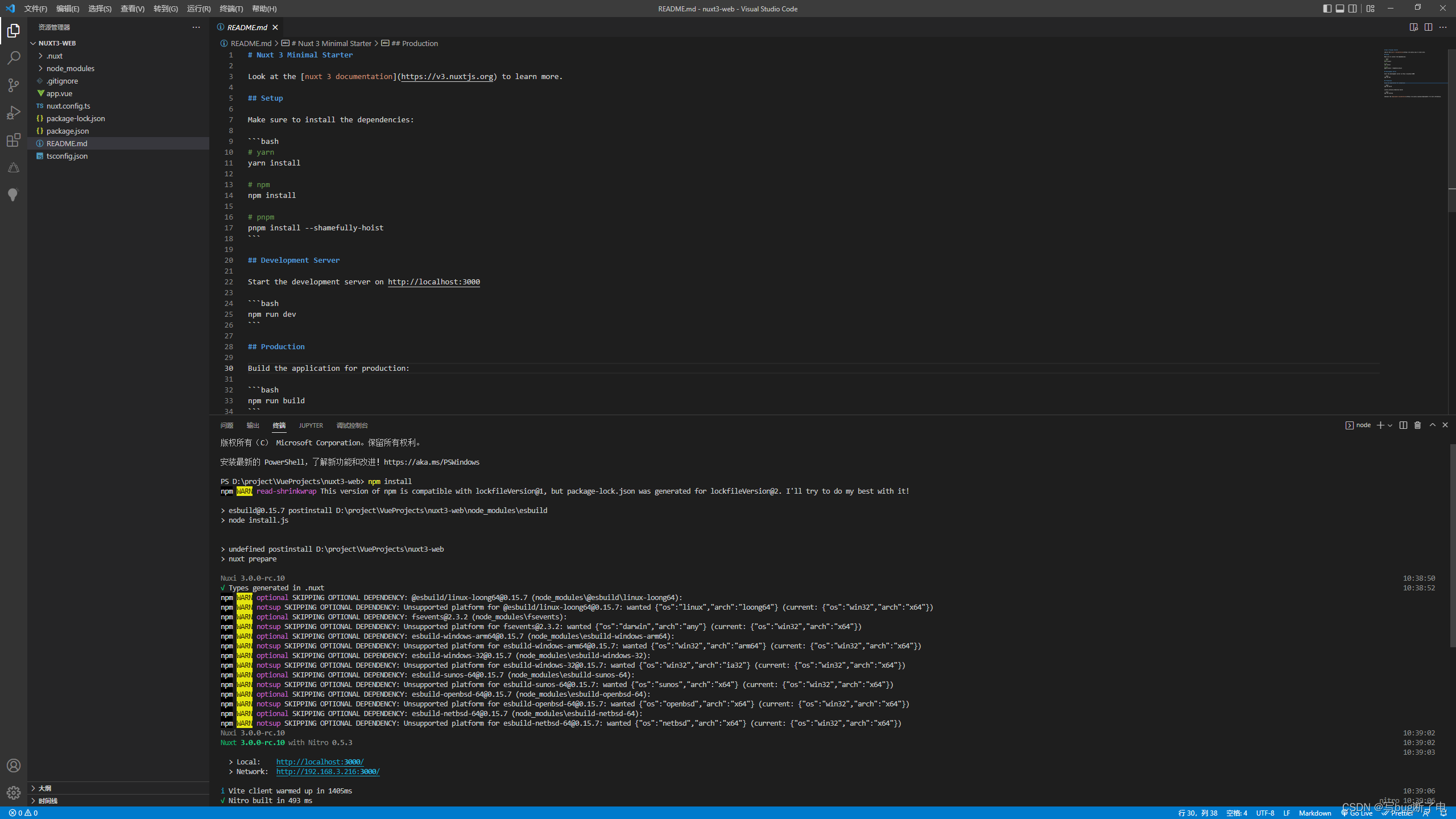Open the 帮助(H) menu
Image resolution: width=1456 pixels, height=819 pixels.
[264, 9]
